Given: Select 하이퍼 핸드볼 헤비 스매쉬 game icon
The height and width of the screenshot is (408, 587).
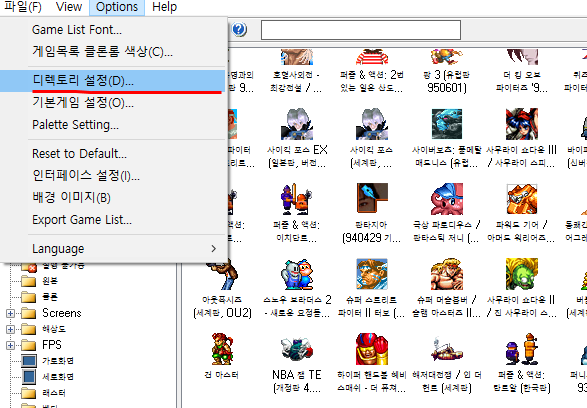Looking at the screenshot, I should tap(372, 348).
